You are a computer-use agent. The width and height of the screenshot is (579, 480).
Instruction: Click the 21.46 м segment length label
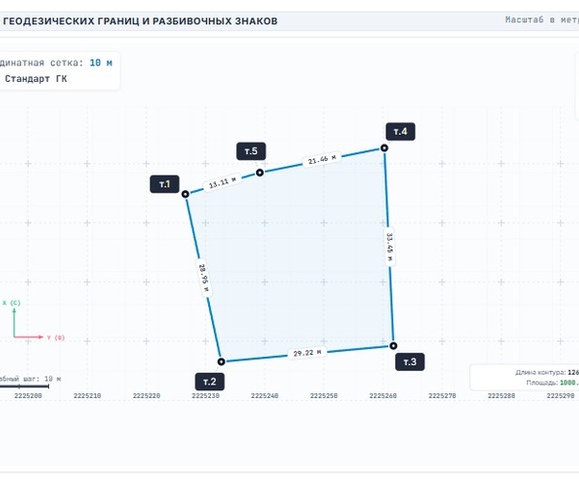(322, 160)
